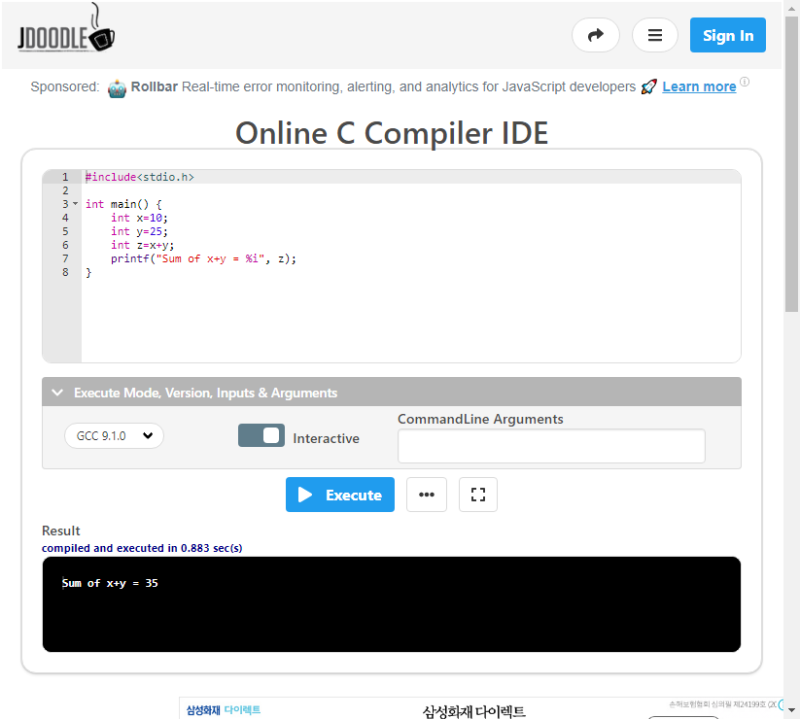800x719 pixels.
Task: Open the hamburger menu icon
Action: click(x=655, y=35)
